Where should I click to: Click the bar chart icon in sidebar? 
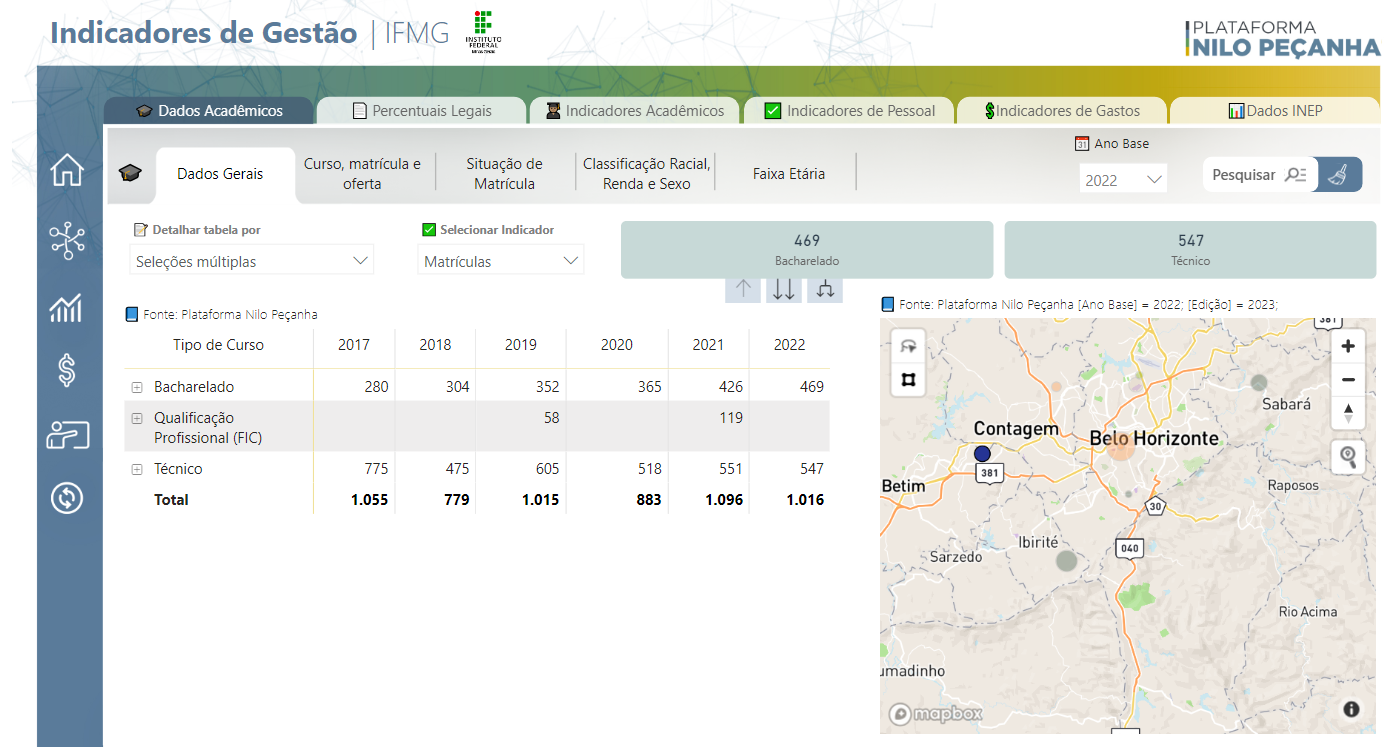(66, 309)
